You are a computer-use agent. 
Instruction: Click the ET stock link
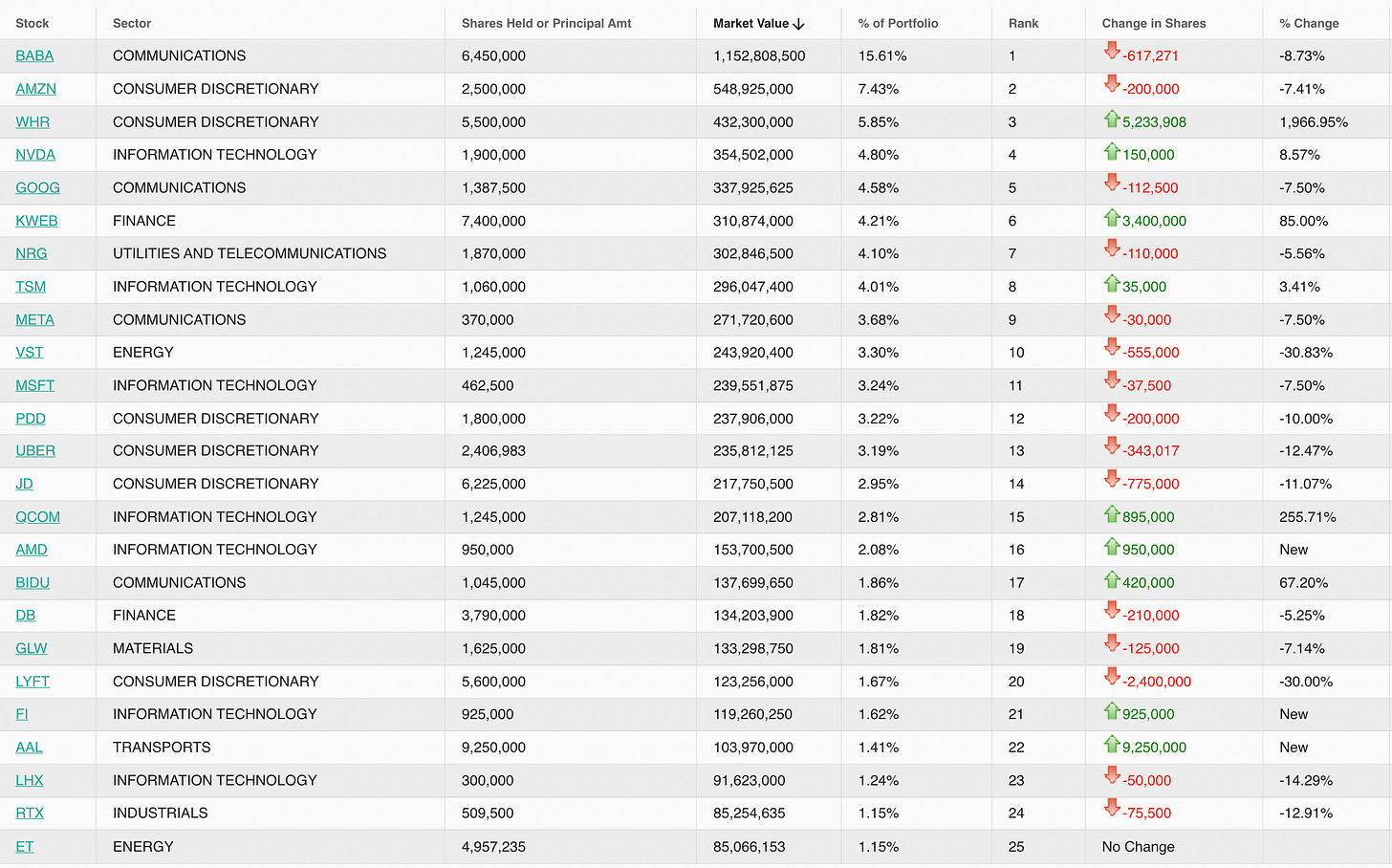click(x=25, y=846)
